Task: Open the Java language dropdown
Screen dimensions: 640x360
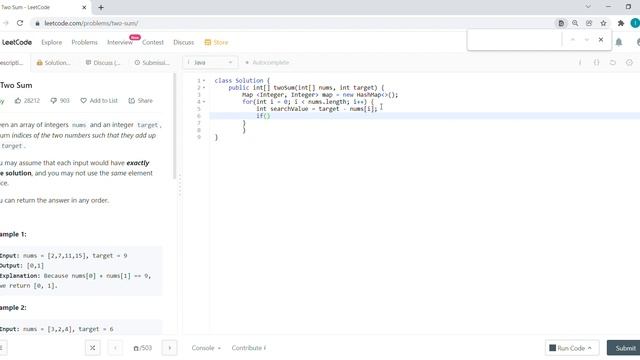Action: coord(210,62)
